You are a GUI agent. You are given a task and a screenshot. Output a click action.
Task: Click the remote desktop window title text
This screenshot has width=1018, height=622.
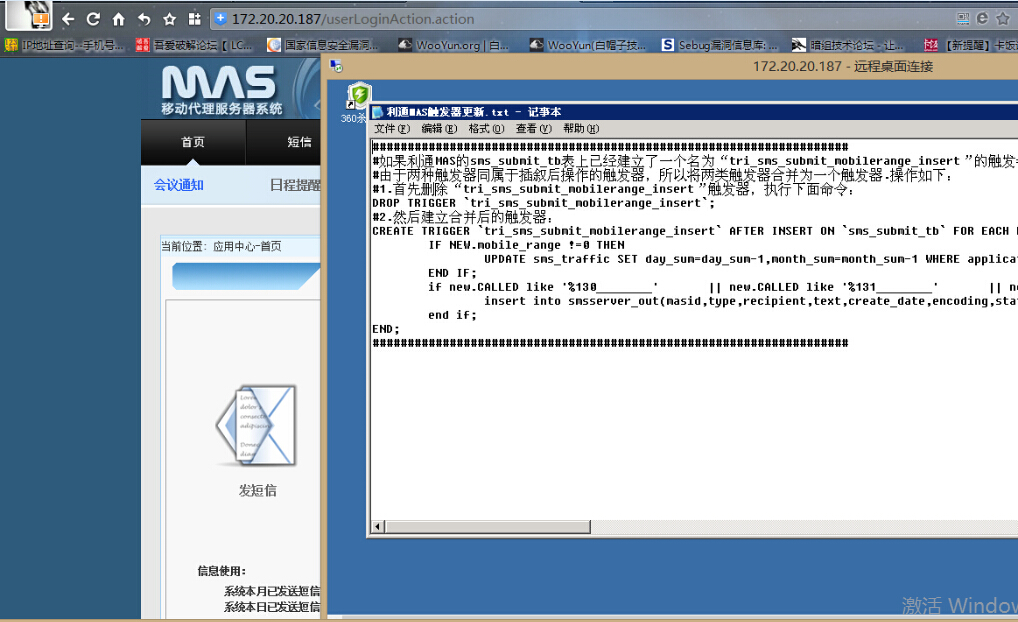[843, 66]
